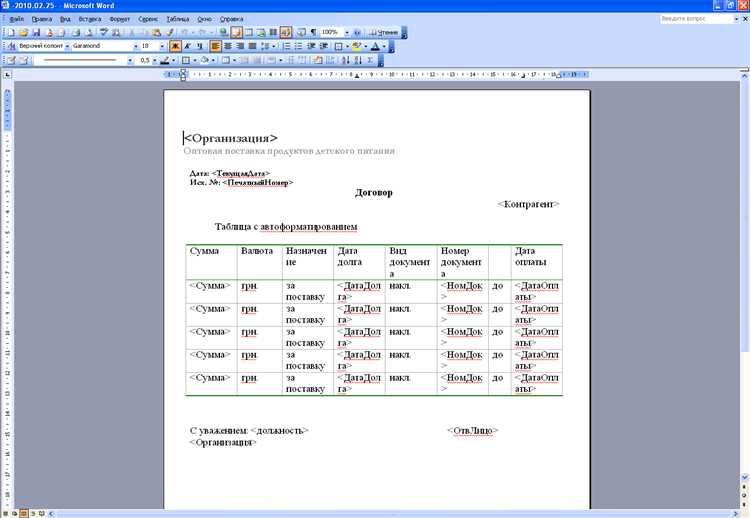Toggle bold formatting
This screenshot has height=518, width=750.
pyautogui.click(x=175, y=46)
